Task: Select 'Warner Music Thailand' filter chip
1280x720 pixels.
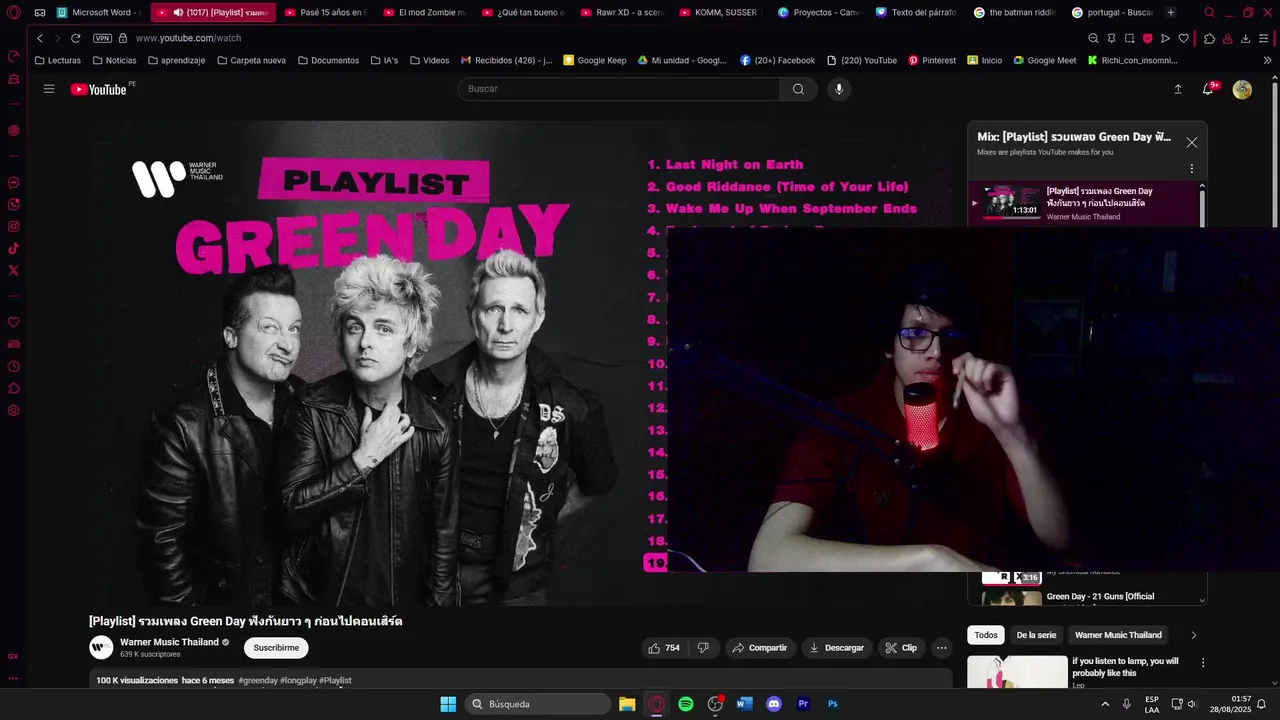Action: (x=1118, y=635)
